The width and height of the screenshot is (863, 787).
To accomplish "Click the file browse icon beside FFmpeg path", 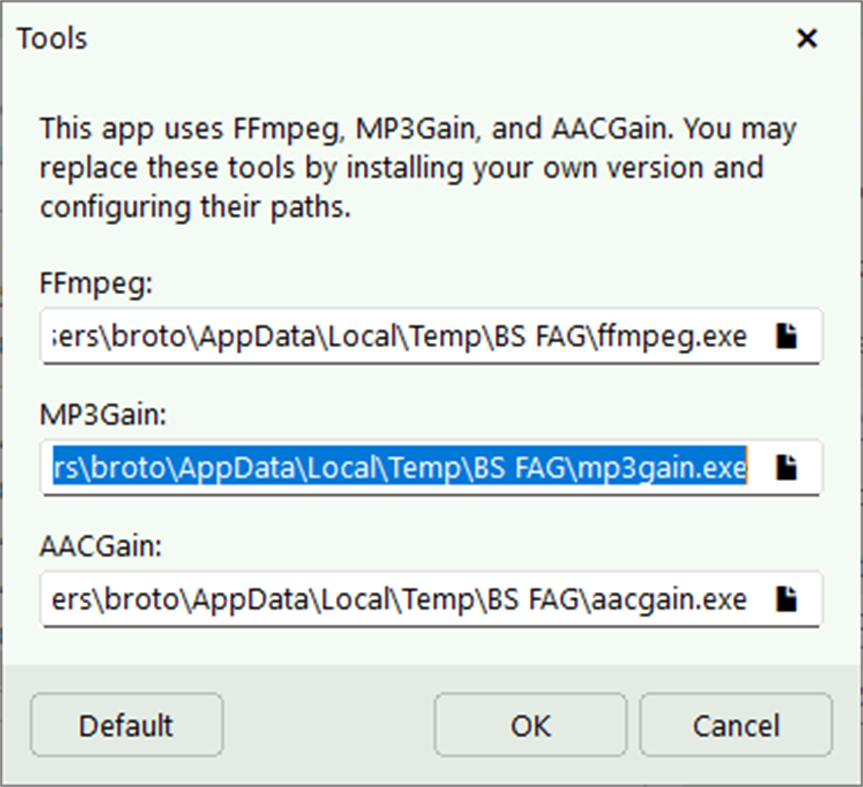I will (x=787, y=336).
